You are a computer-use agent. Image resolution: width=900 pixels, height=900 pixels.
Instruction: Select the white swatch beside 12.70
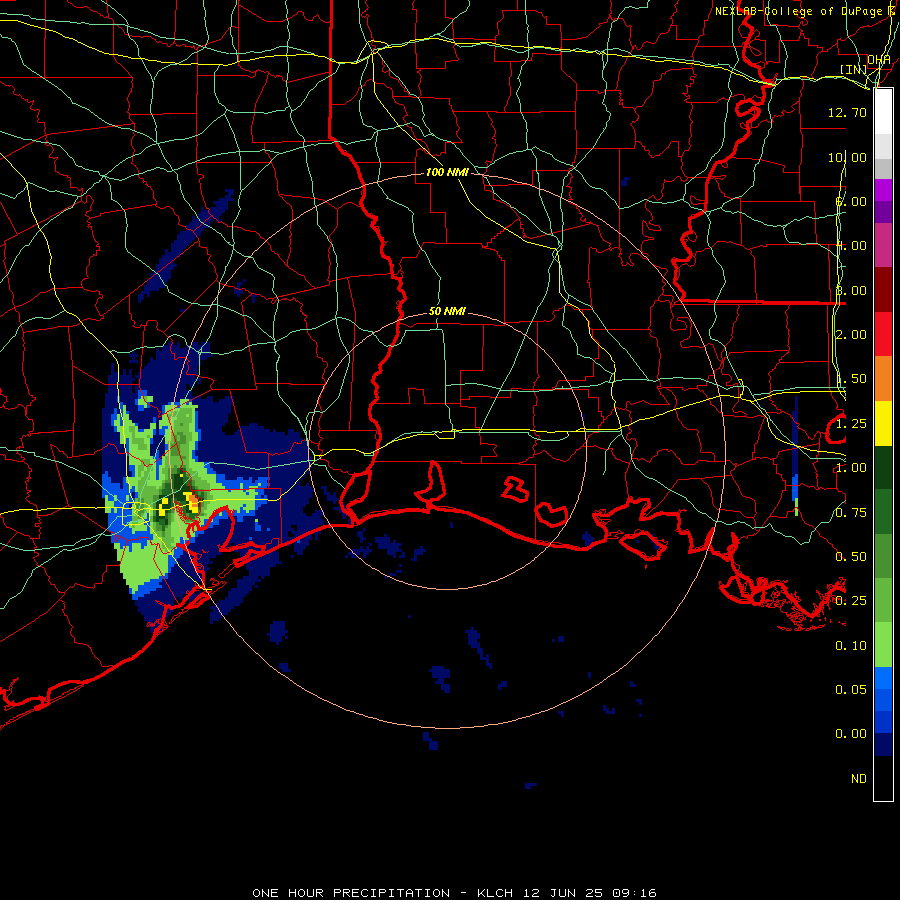[x=883, y=111]
